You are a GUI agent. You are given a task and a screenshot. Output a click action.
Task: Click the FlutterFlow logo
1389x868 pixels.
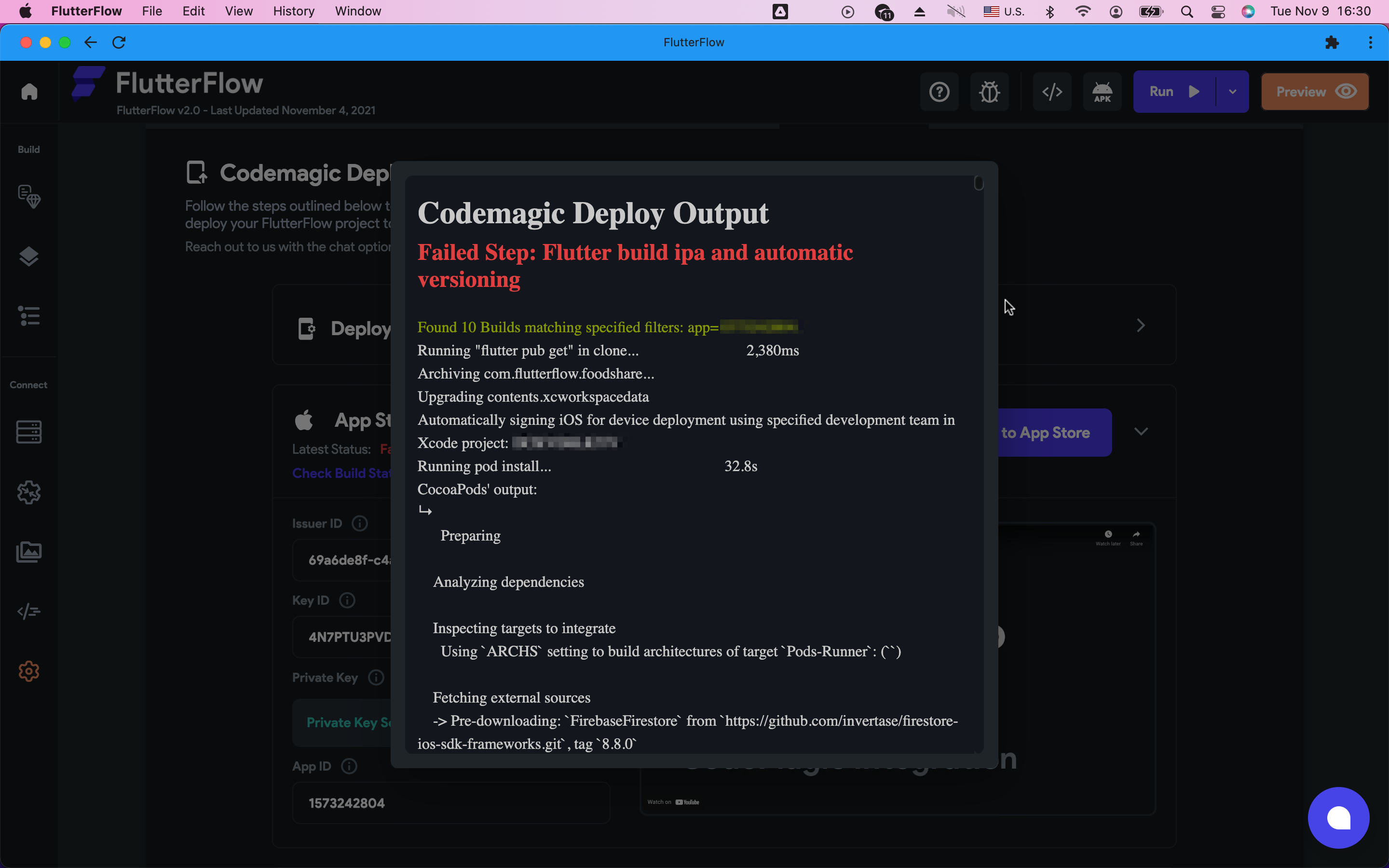168,84
